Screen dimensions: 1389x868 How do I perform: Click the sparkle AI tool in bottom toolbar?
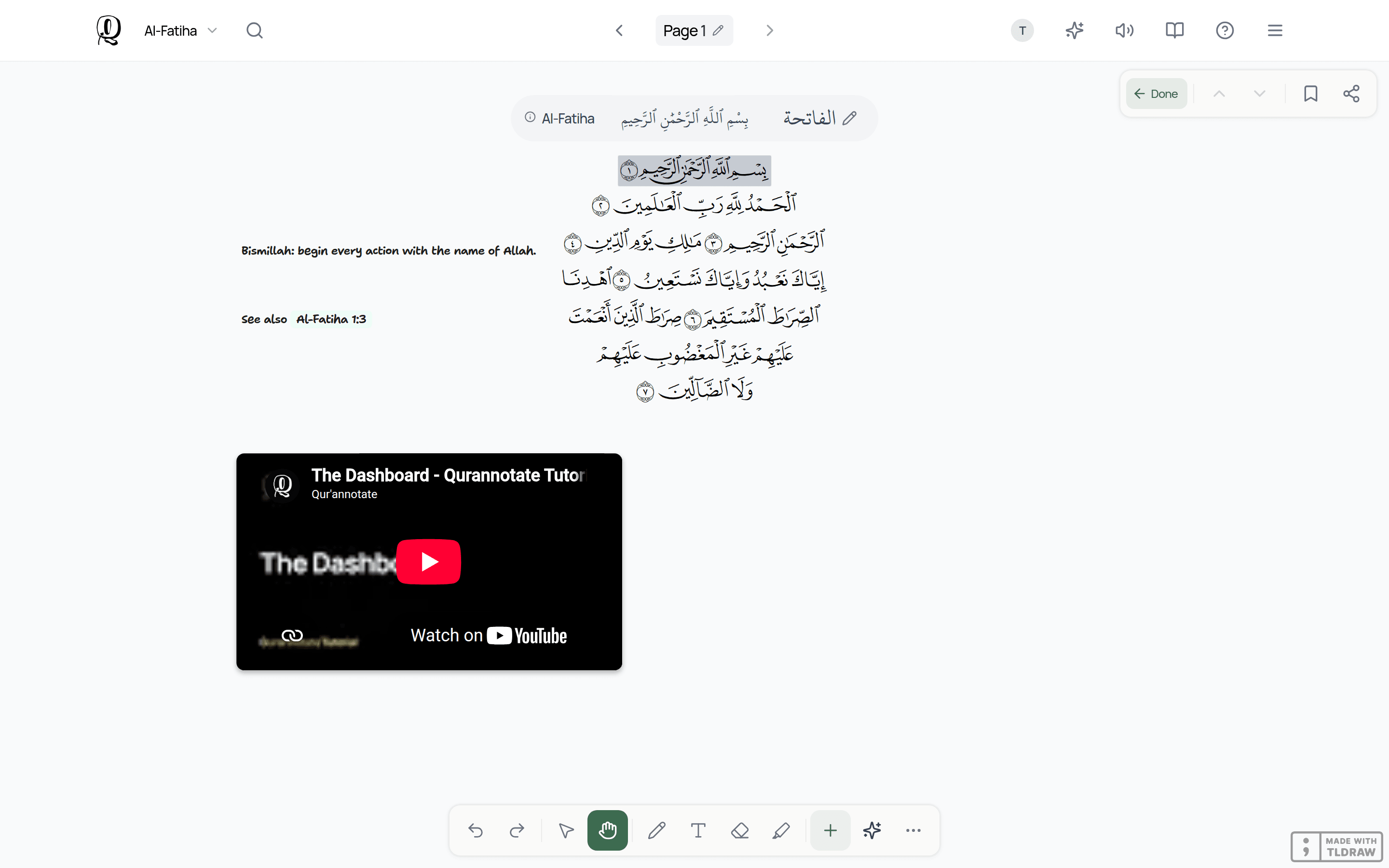(872, 830)
